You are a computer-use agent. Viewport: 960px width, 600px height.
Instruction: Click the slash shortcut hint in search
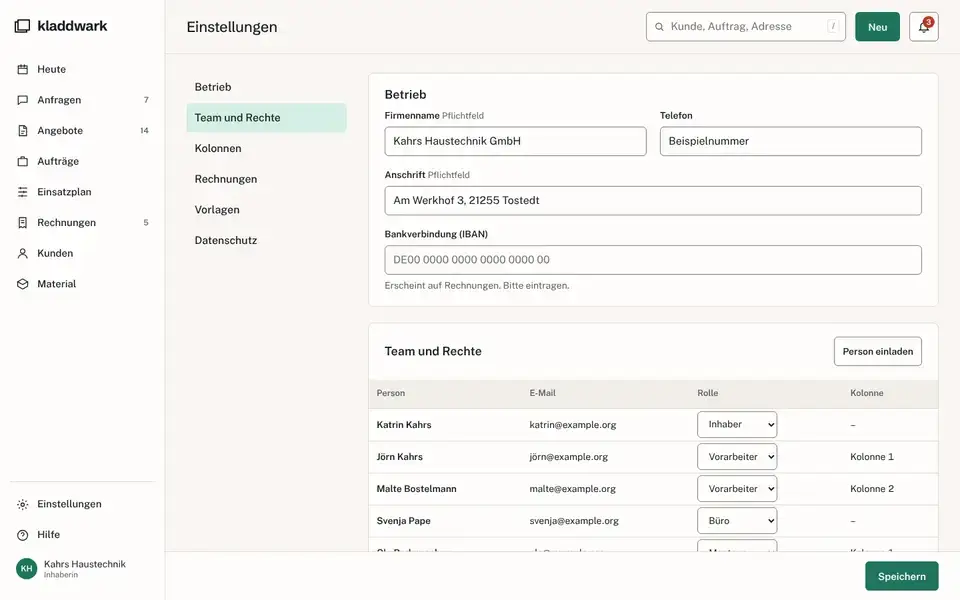[833, 26]
